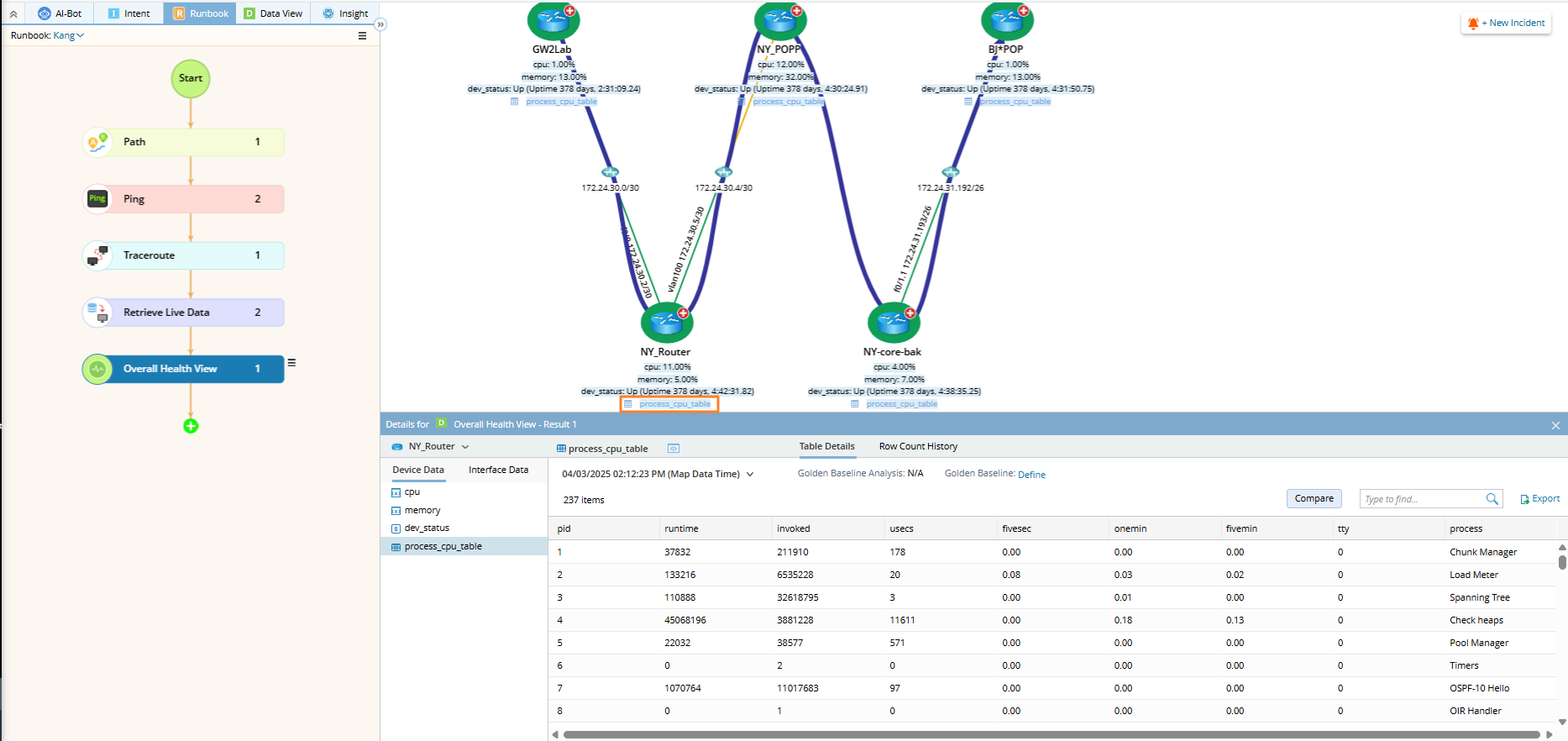Open the runbook hamburger menu
The height and width of the screenshot is (741, 1568).
[362, 36]
